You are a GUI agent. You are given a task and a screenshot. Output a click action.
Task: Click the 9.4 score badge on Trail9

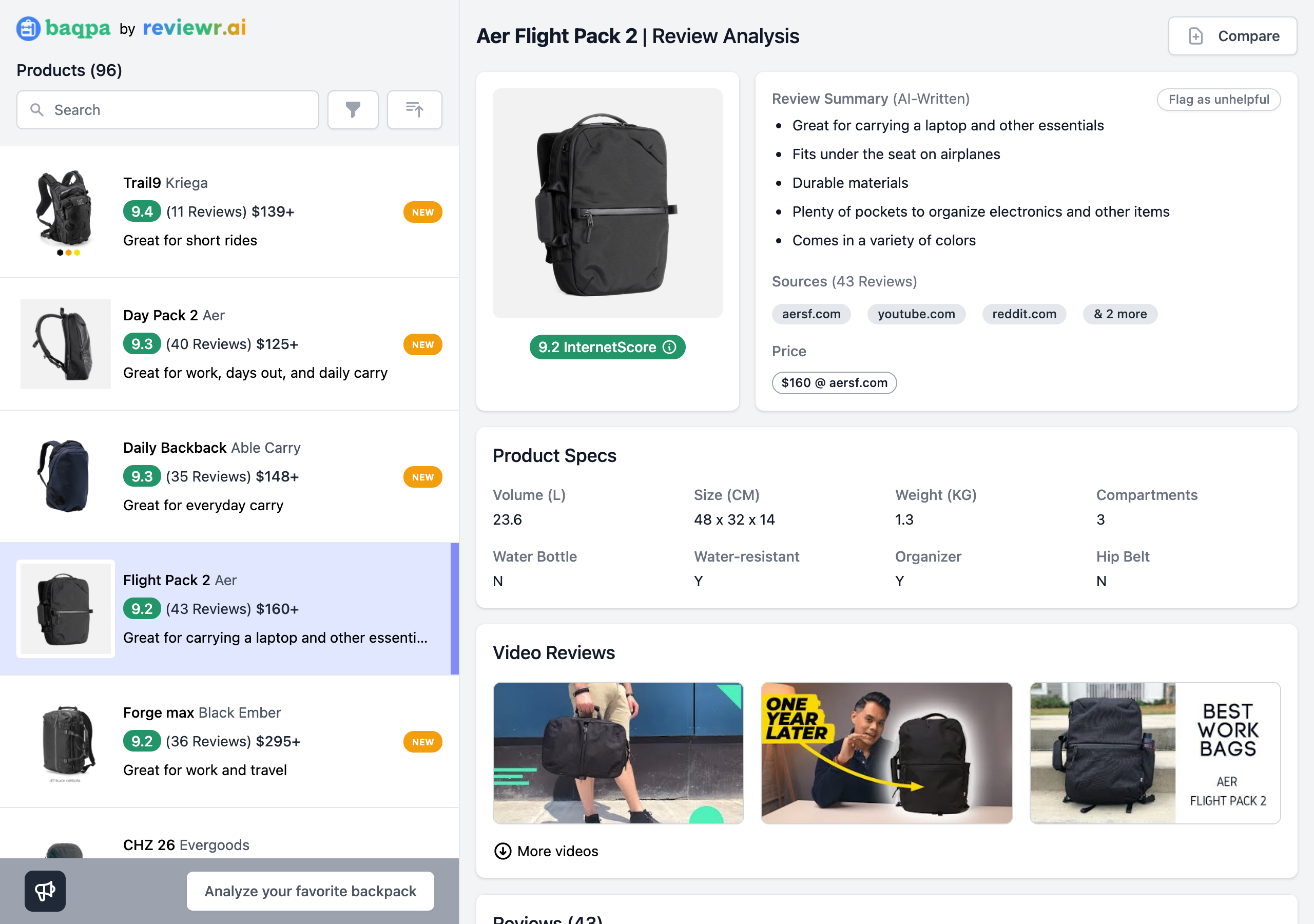(x=142, y=211)
